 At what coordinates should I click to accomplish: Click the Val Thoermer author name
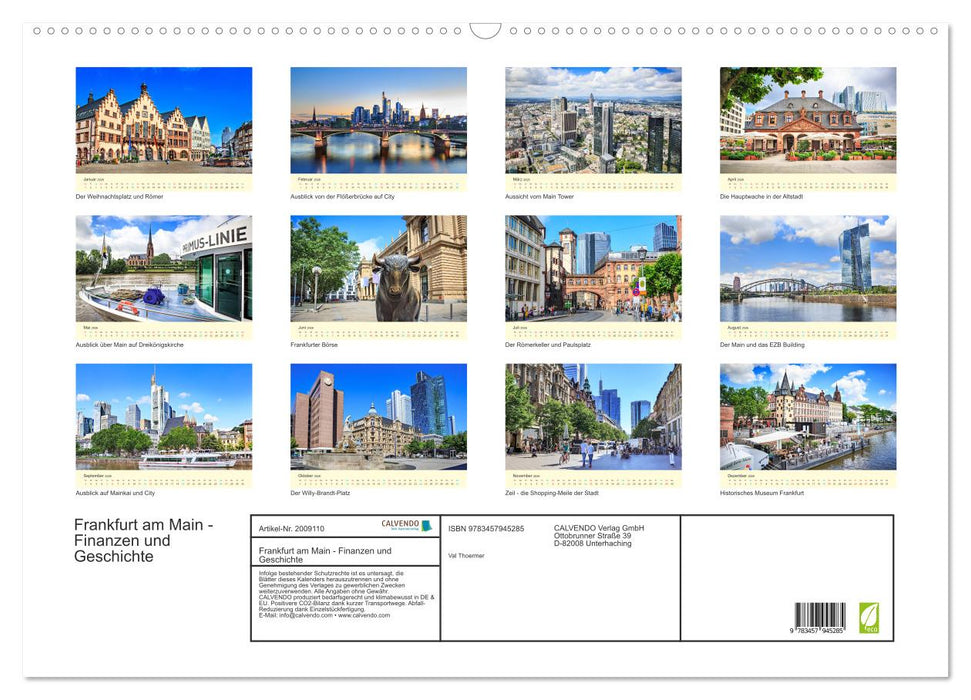[x=465, y=556]
